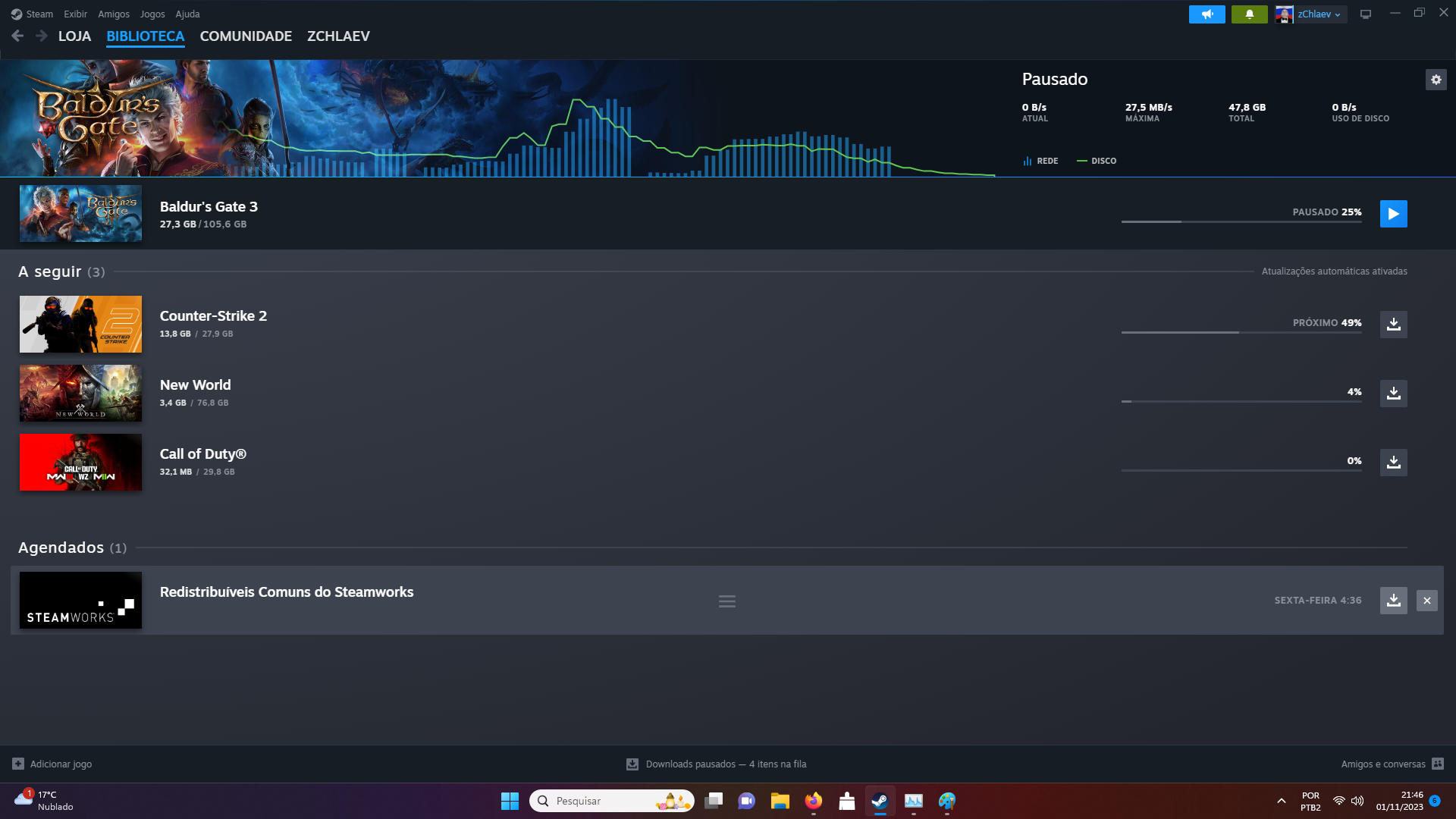Screen dimensions: 1456x819
Task: Open the COMUNIDADE tab
Action: (x=246, y=36)
